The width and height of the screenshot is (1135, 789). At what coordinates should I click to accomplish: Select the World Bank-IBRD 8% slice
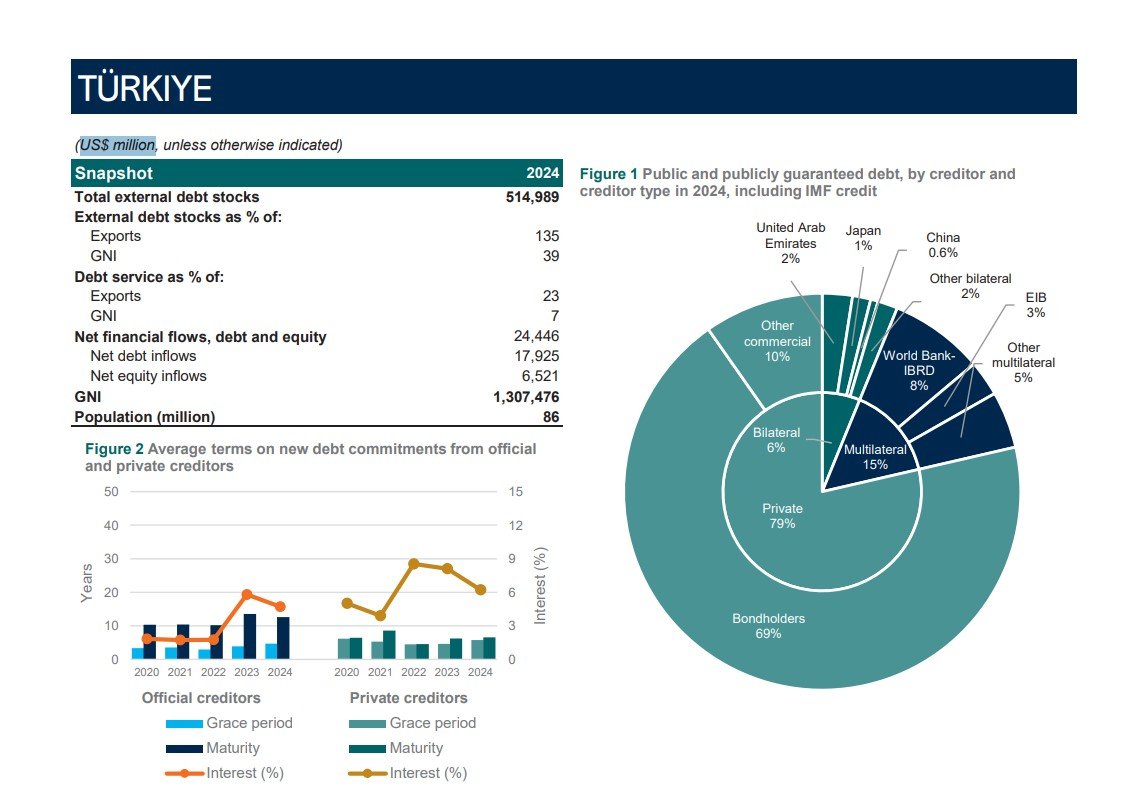(918, 370)
